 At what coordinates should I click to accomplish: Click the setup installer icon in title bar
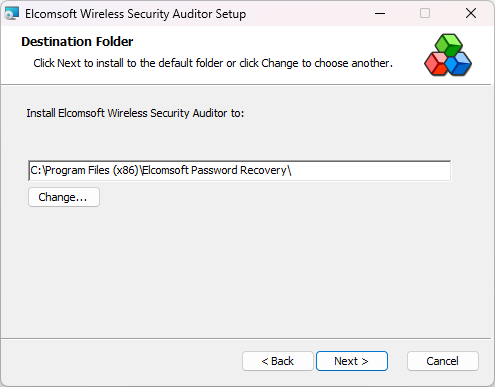[x=12, y=14]
